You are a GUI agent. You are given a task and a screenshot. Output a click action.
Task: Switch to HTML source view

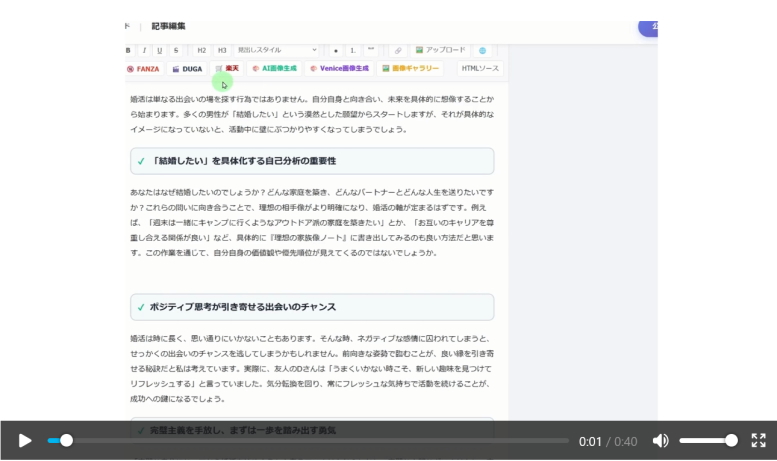480,69
